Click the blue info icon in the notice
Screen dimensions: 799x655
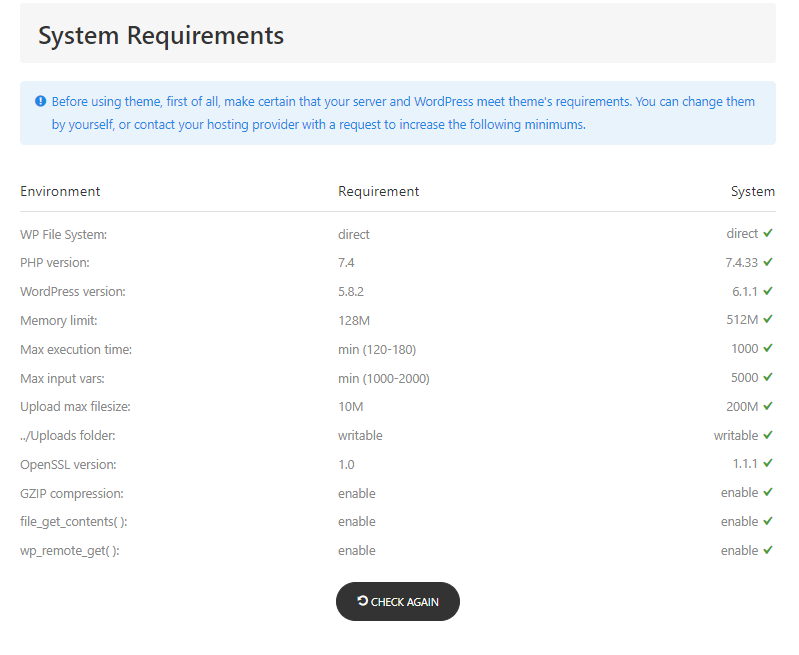(40, 101)
